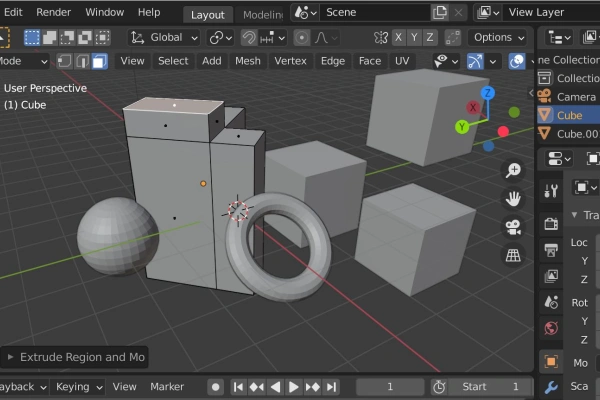Open proportional editing falloff dropdown
Viewport: 600px width, 400px height.
(x=326, y=38)
